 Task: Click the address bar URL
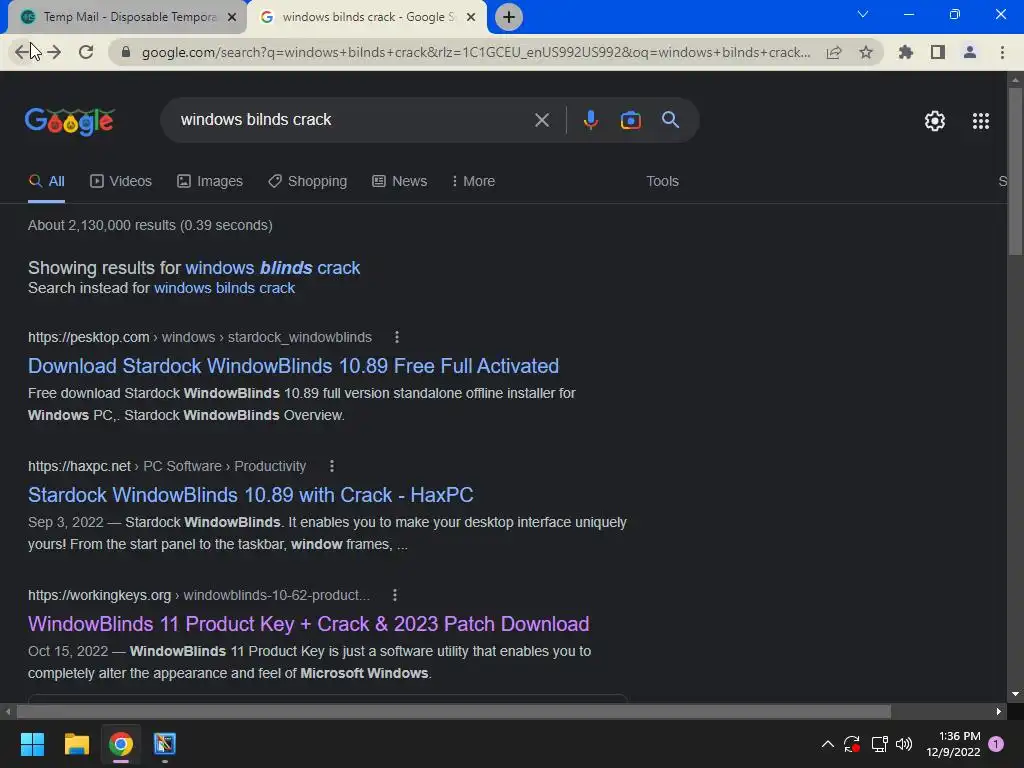[476, 52]
